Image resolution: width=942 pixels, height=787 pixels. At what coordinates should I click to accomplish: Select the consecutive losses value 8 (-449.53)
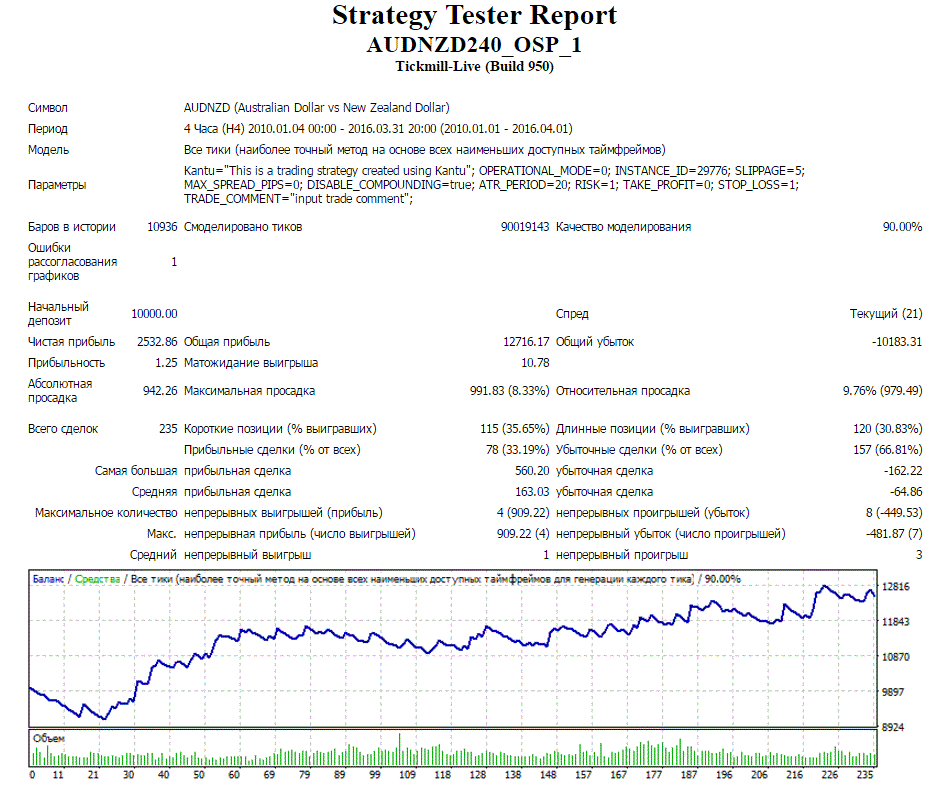(x=894, y=513)
